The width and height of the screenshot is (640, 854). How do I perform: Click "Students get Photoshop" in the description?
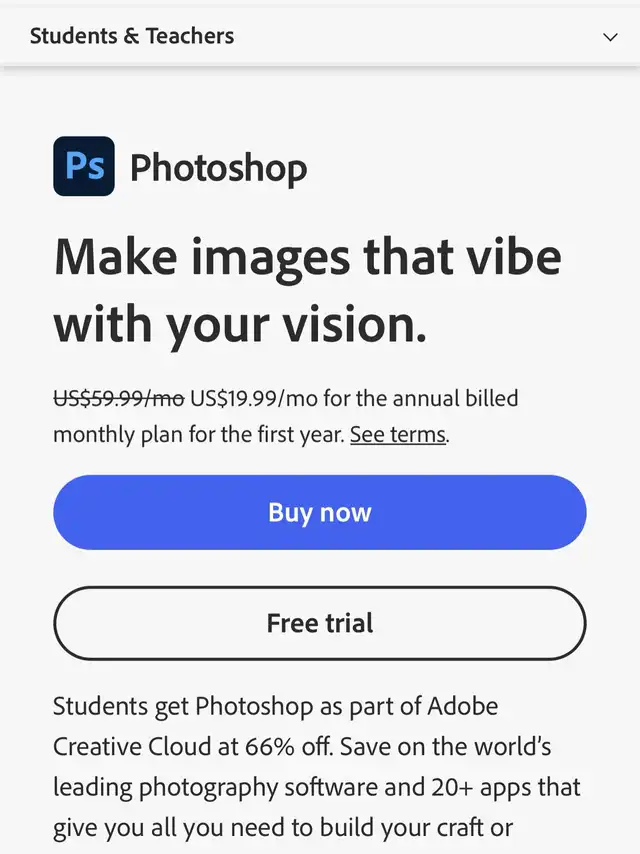point(183,706)
